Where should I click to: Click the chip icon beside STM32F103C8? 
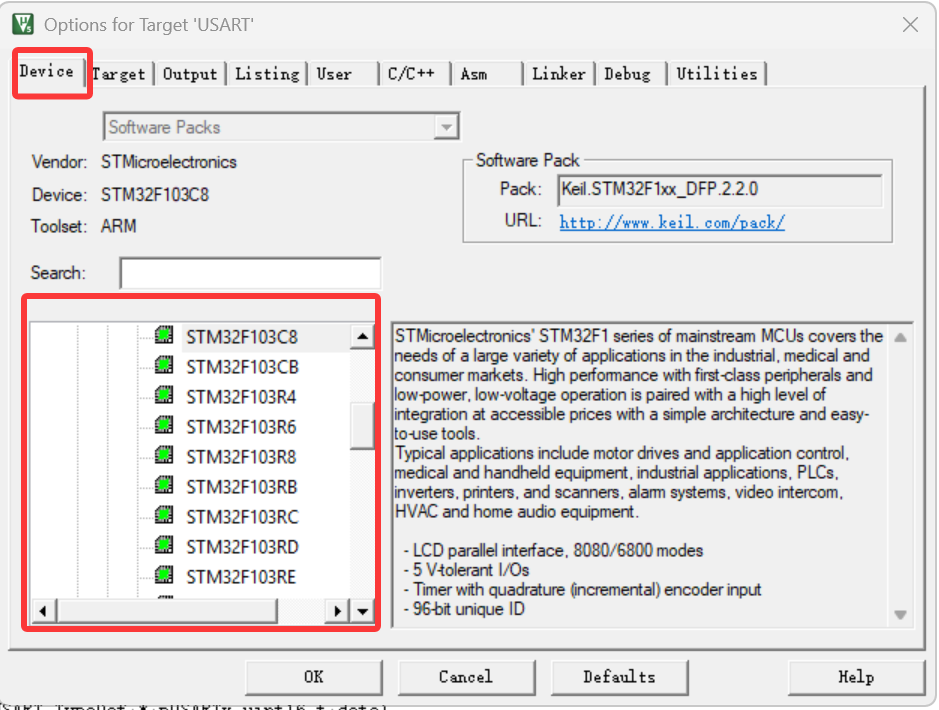[164, 335]
